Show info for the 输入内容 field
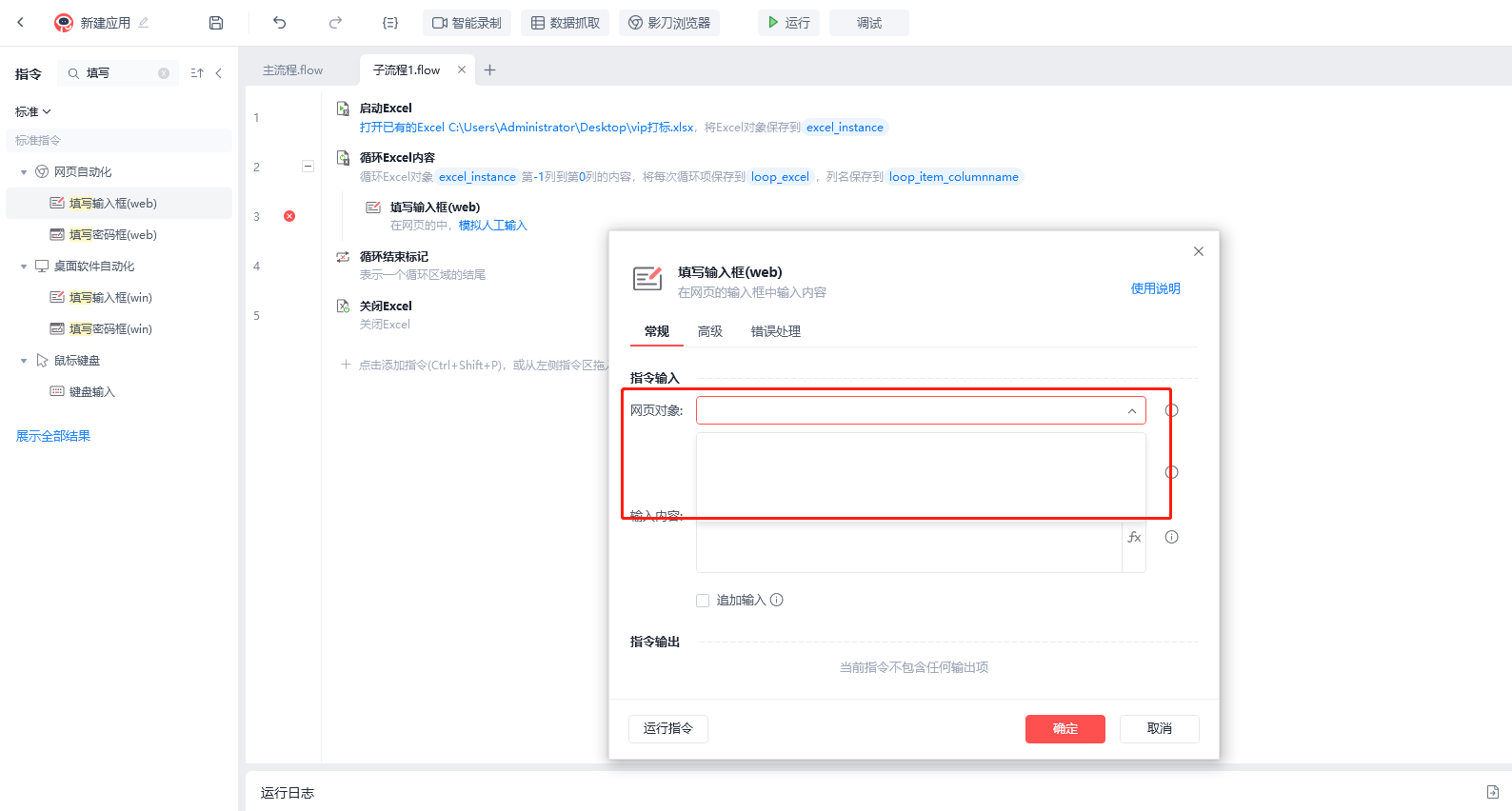 coord(1172,537)
